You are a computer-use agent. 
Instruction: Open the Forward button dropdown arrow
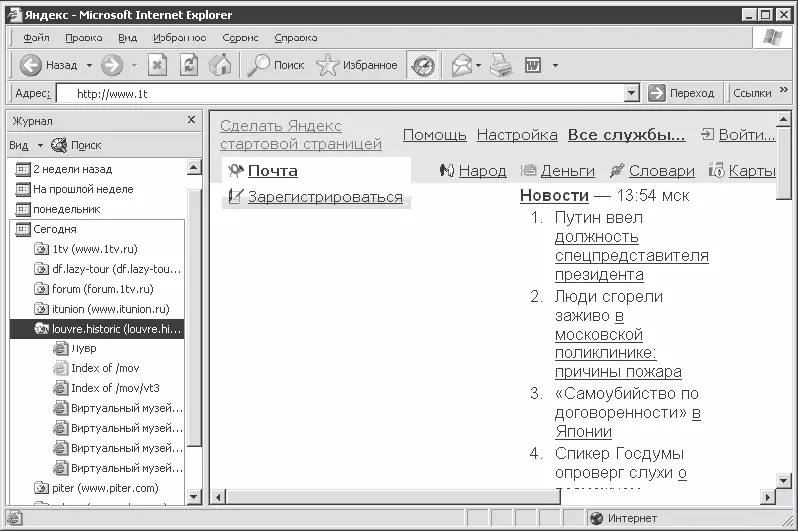[134, 65]
